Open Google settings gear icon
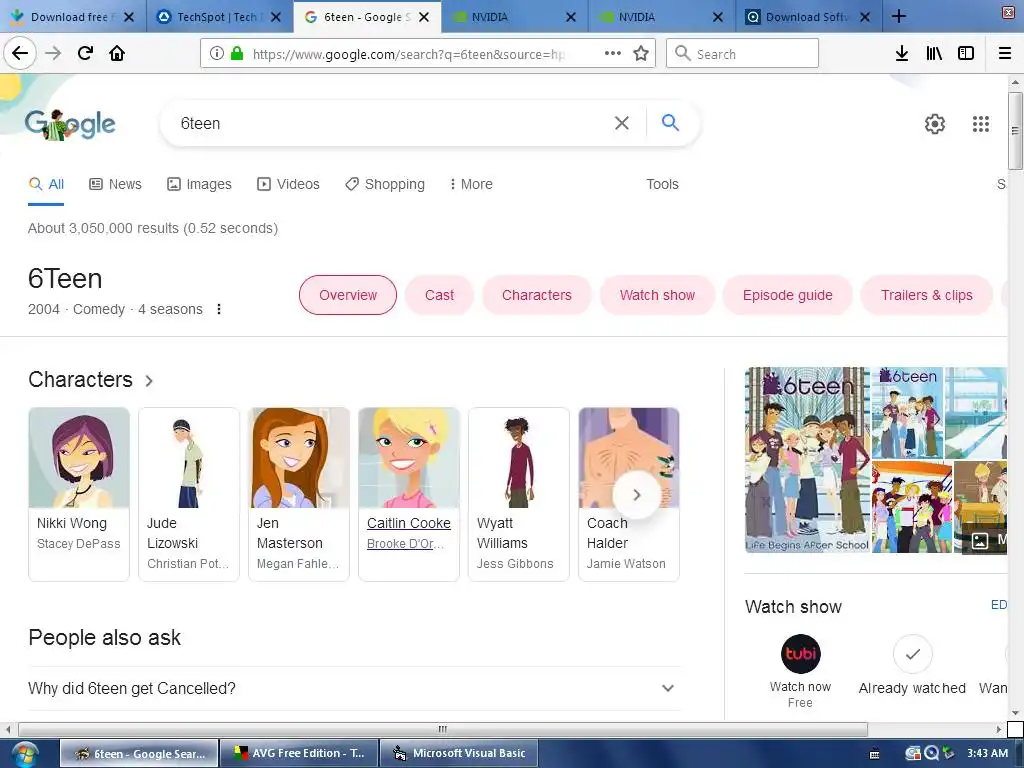This screenshot has height=768, width=1024. pos(935,123)
